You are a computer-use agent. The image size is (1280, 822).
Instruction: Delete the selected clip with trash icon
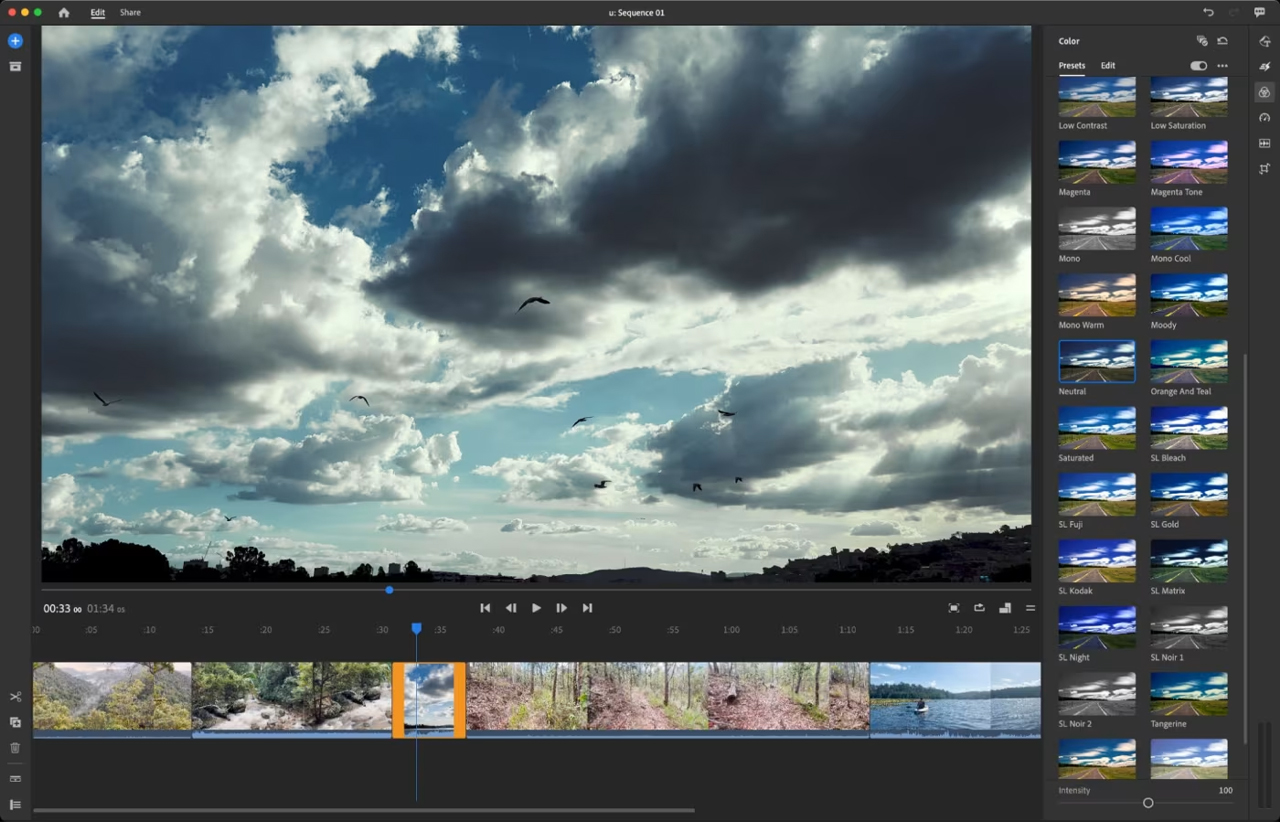click(15, 747)
